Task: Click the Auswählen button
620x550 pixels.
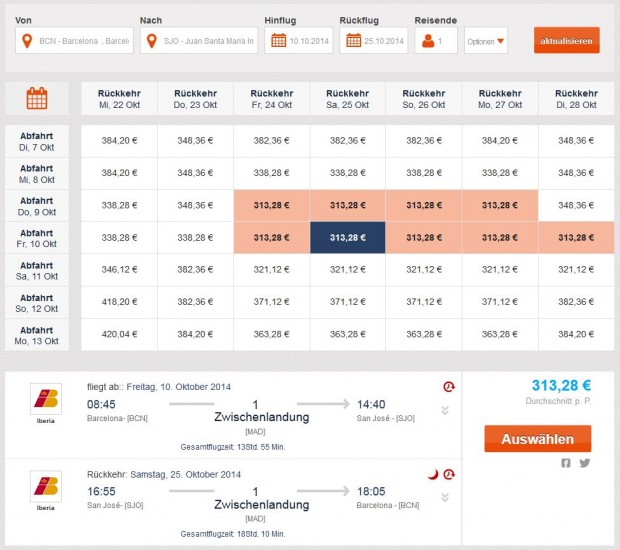Action: click(537, 438)
